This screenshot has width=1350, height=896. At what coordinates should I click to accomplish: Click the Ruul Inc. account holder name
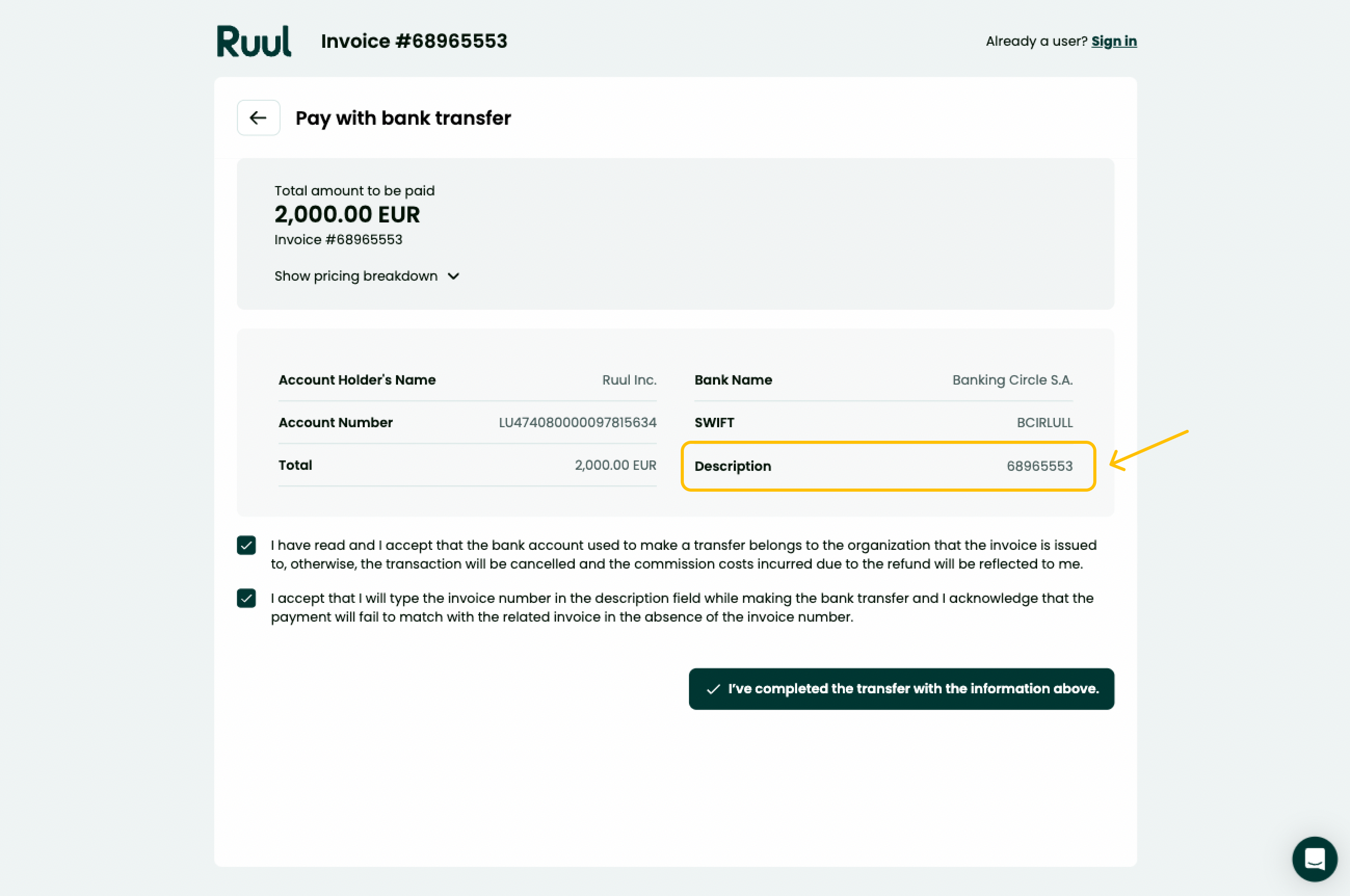click(630, 380)
